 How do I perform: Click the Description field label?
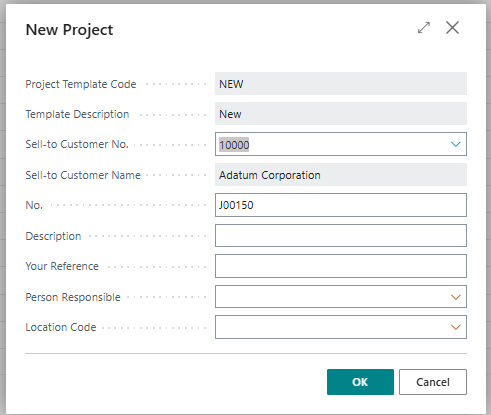pyautogui.click(x=53, y=236)
